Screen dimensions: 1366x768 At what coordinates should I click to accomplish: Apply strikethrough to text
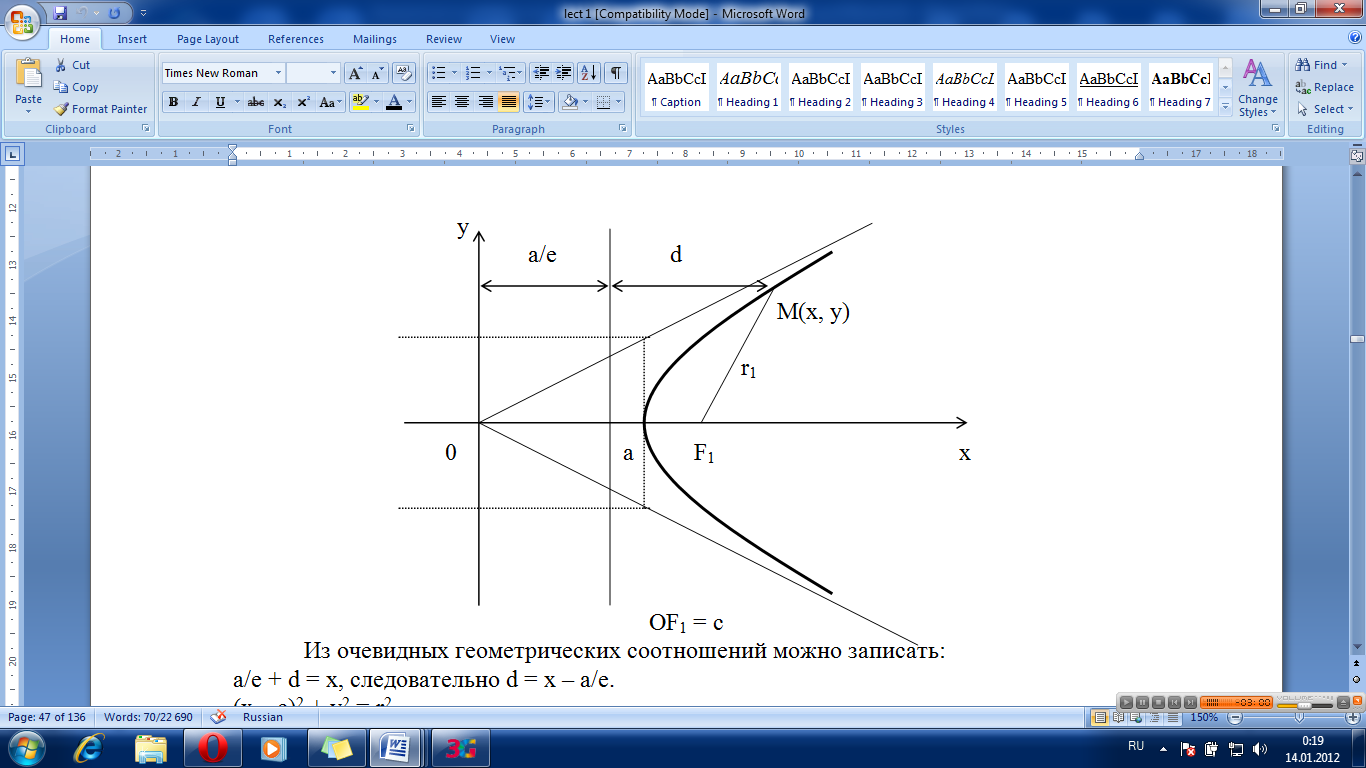256,102
